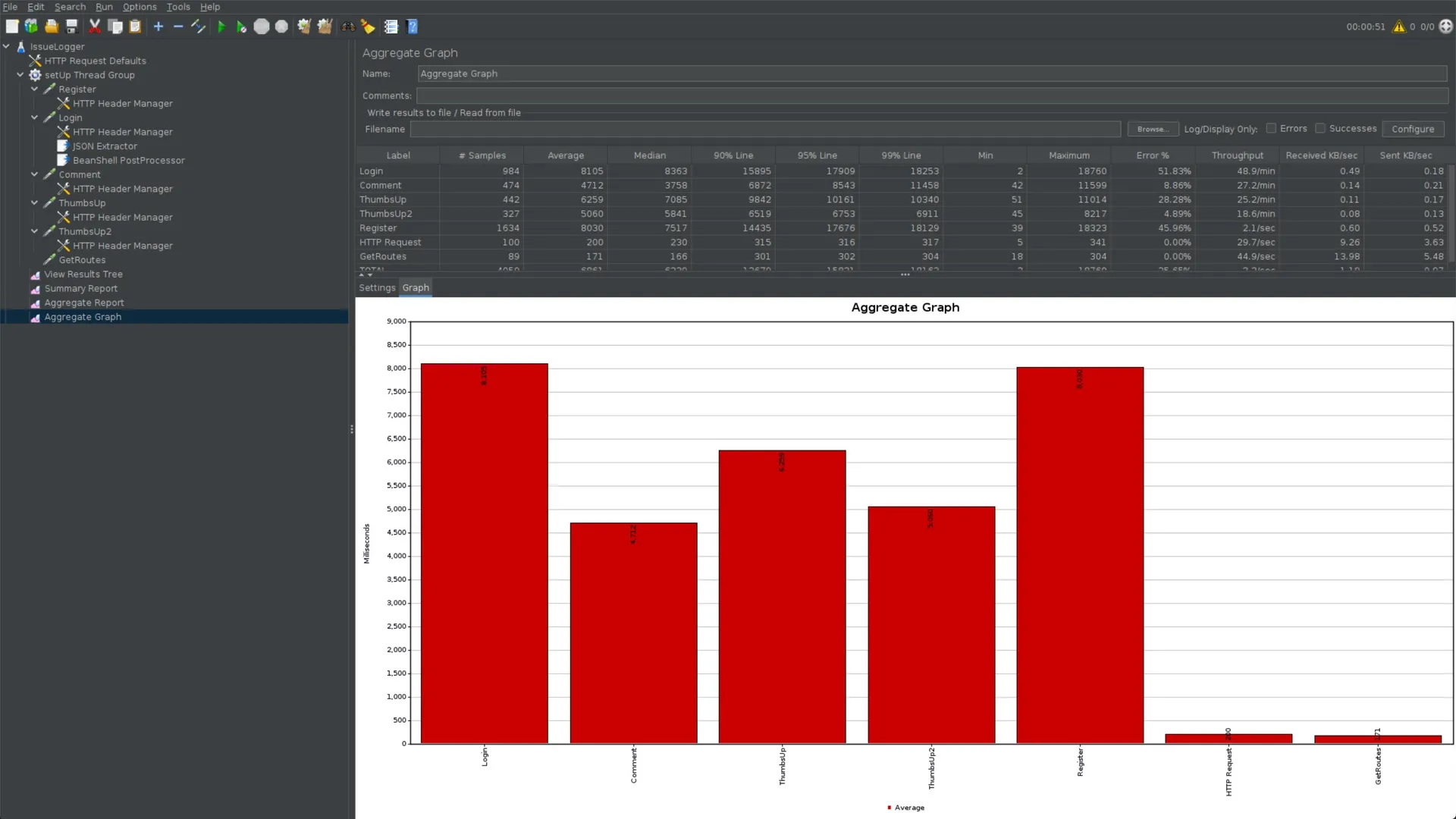Click the Clear all broom icon

pos(325,27)
